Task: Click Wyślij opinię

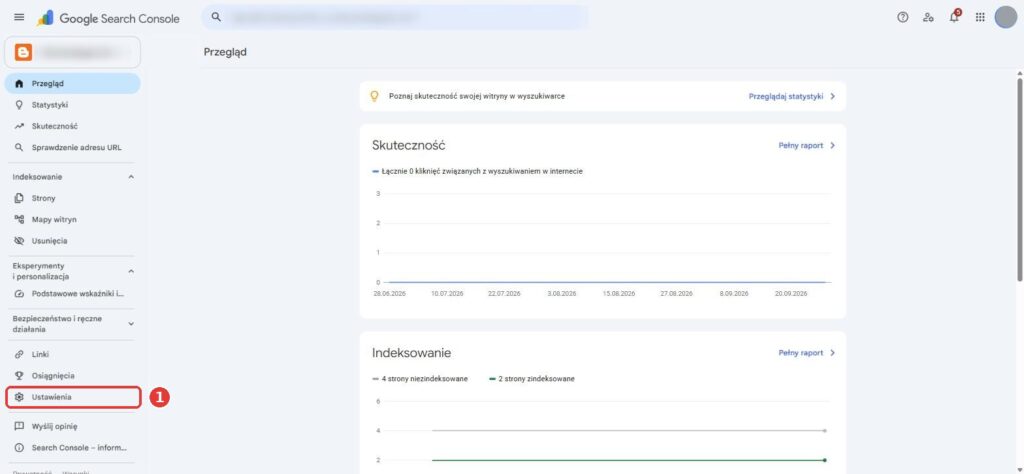Action: coord(72,426)
